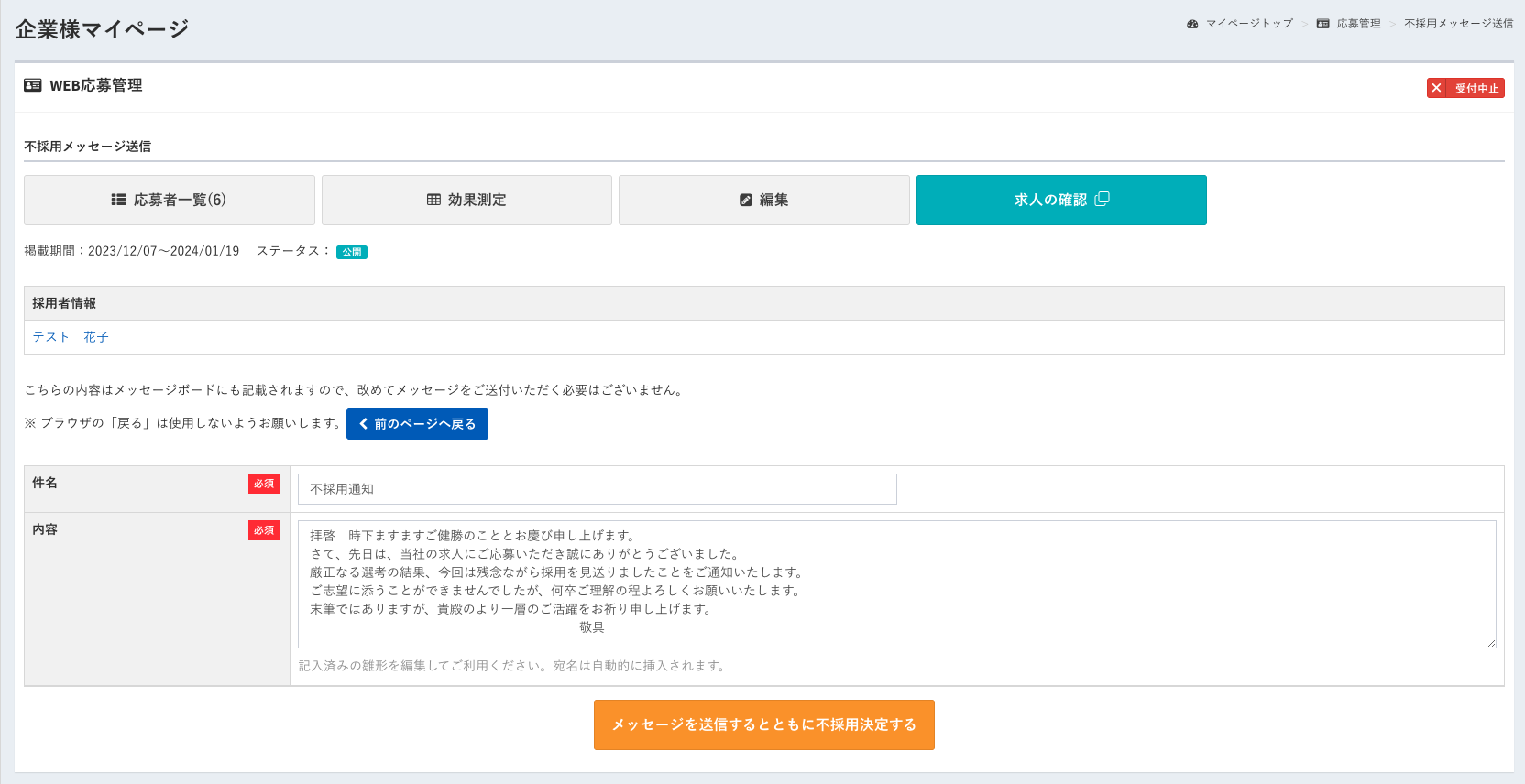
Task: Open the 応募者一覧(6) tab
Action: [x=170, y=200]
